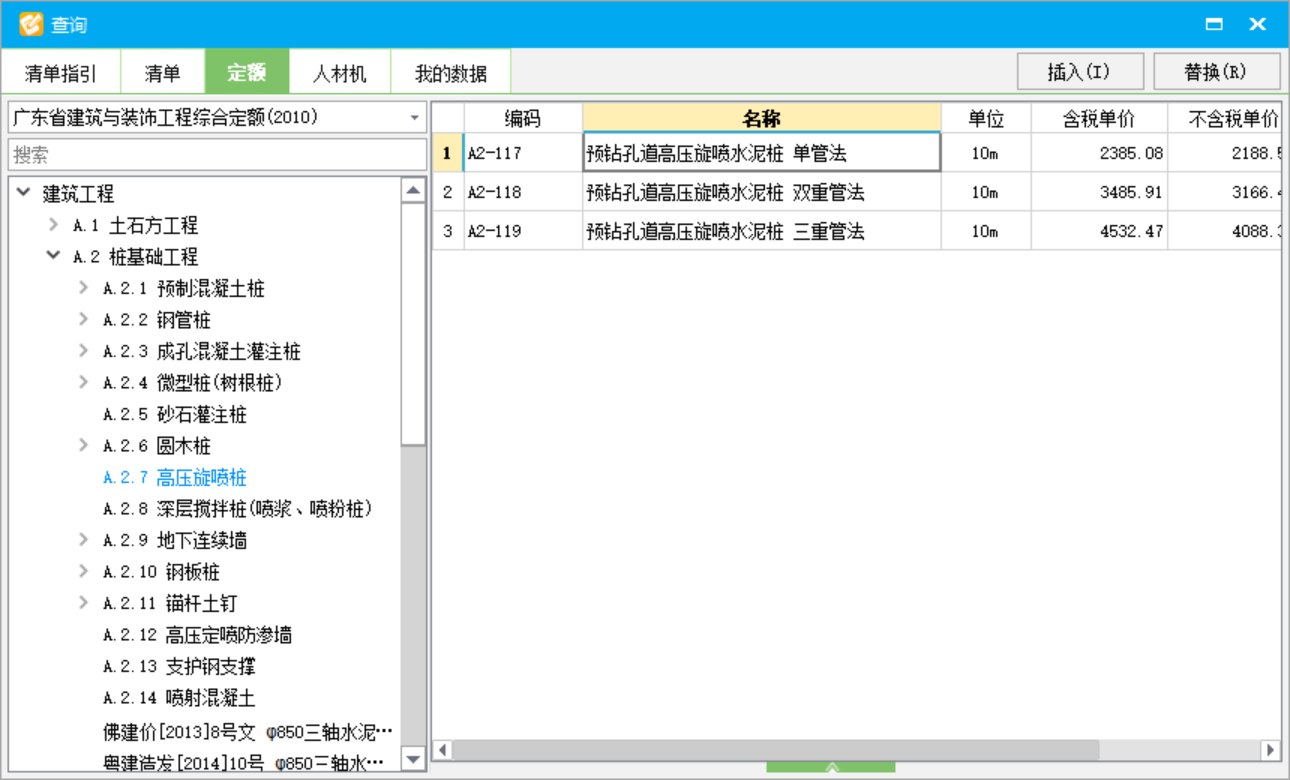Image resolution: width=1290 pixels, height=780 pixels.
Task: Click the 单位 column header
Action: [x=986, y=118]
